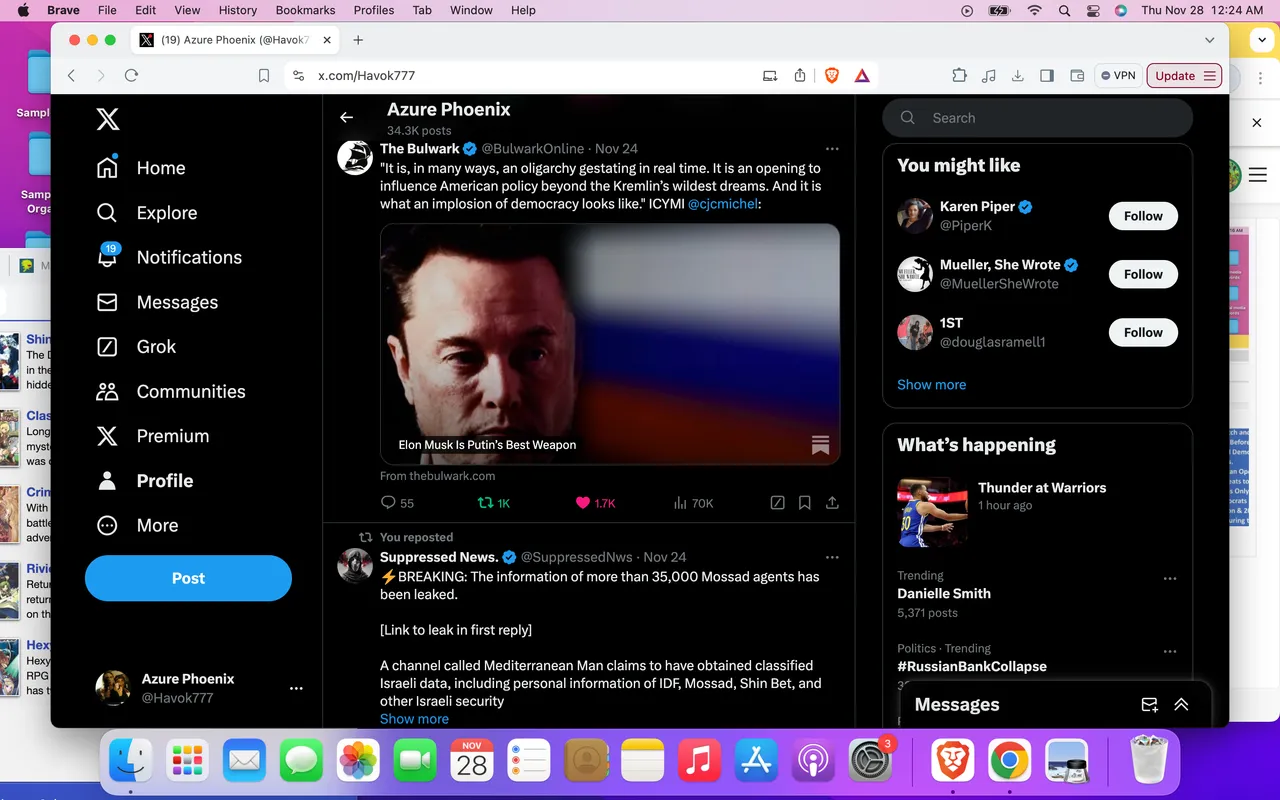Open options for Danielle Smith trend
1280x800 pixels.
(x=1170, y=579)
